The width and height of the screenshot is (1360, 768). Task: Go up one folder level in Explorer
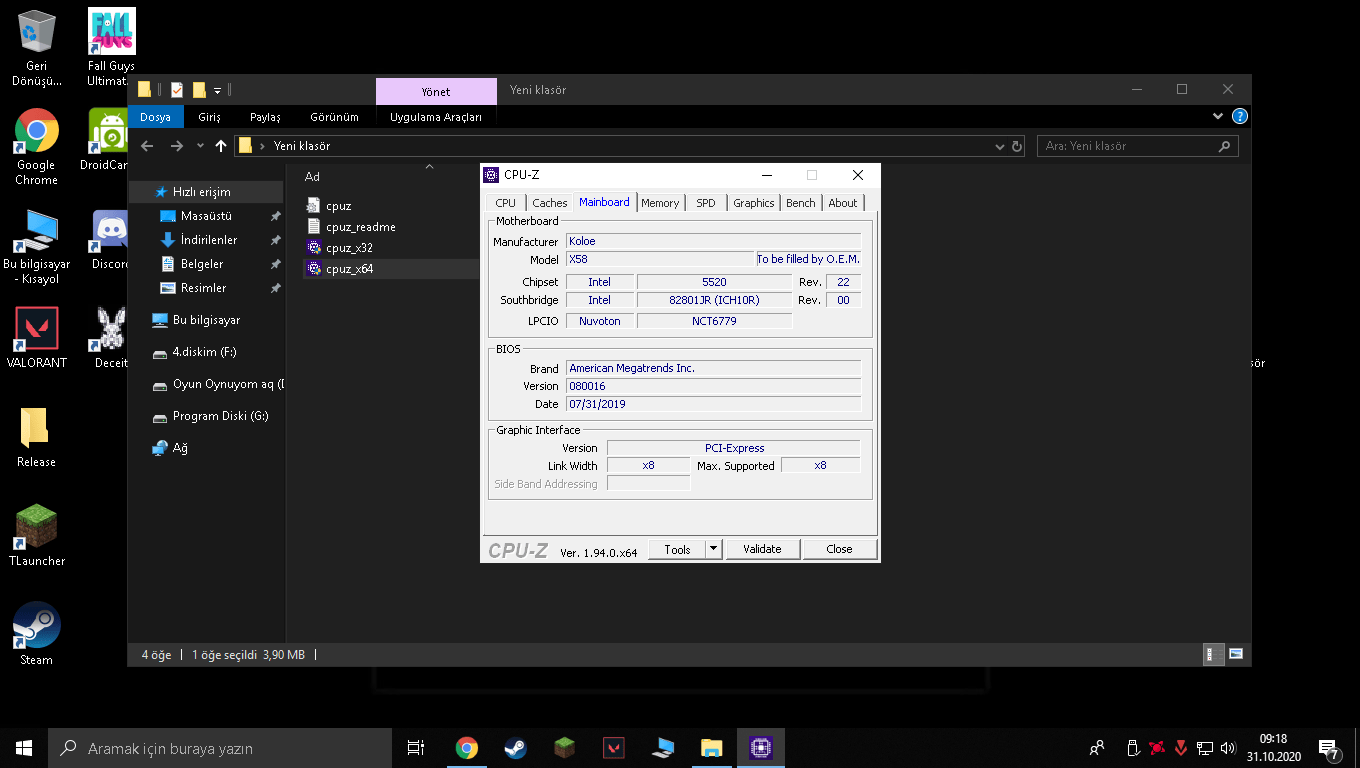click(x=221, y=146)
